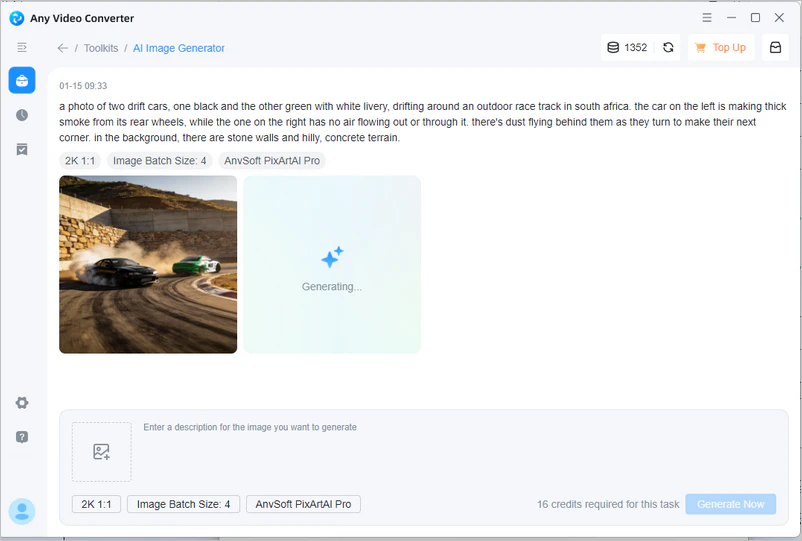Open the AnvSoft PixArtAI Pro model selector
Screen dimensions: 802x541
point(303,504)
